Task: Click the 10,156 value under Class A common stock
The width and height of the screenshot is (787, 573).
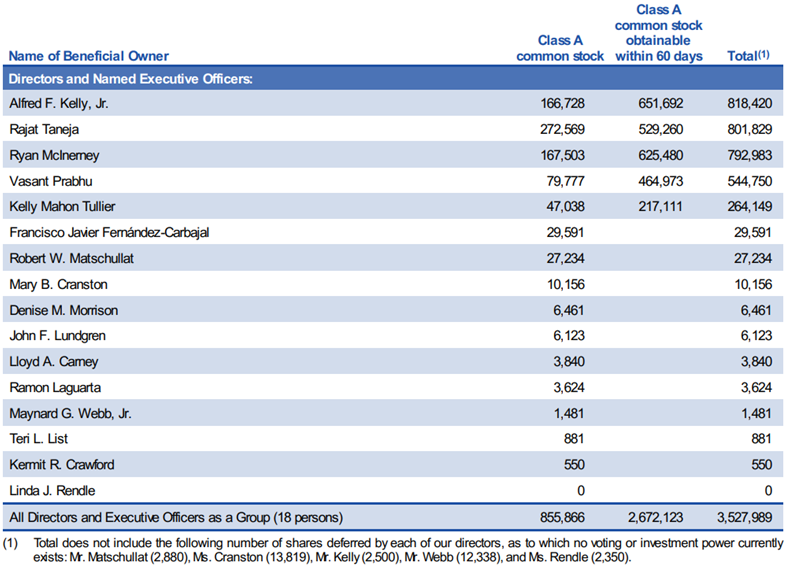Action: point(566,284)
